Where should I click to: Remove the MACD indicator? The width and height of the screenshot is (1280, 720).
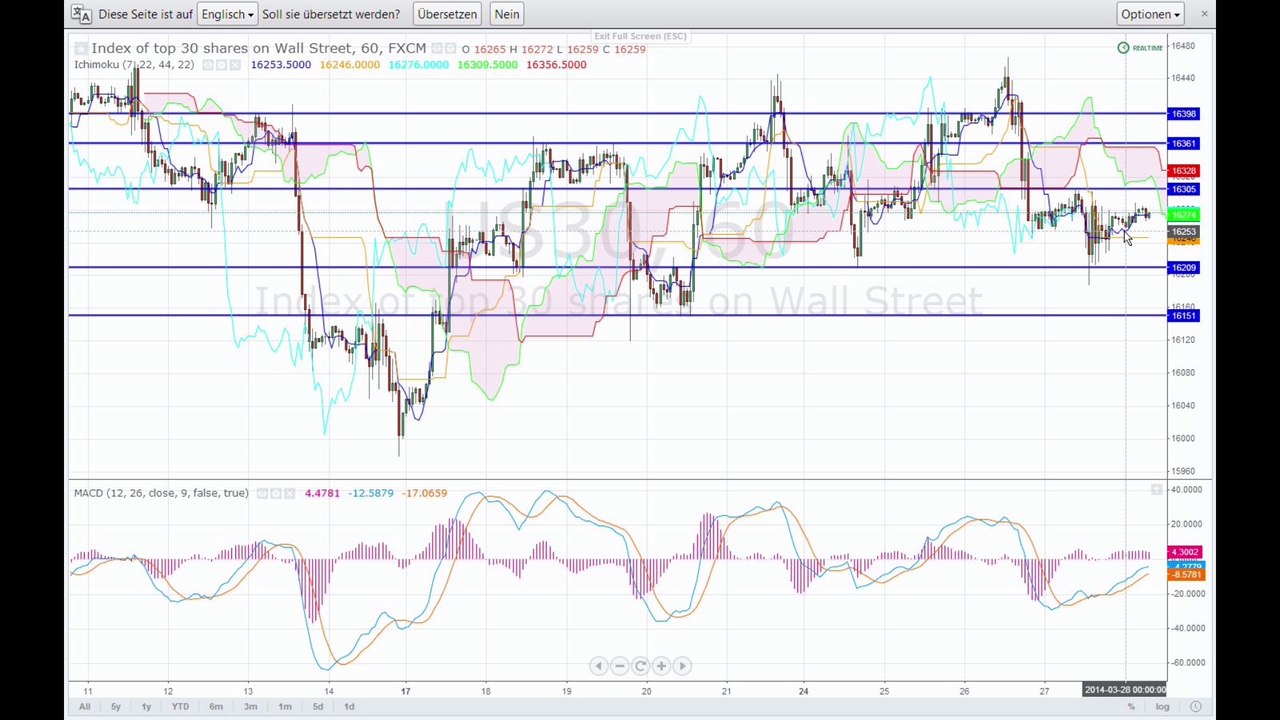[x=290, y=493]
